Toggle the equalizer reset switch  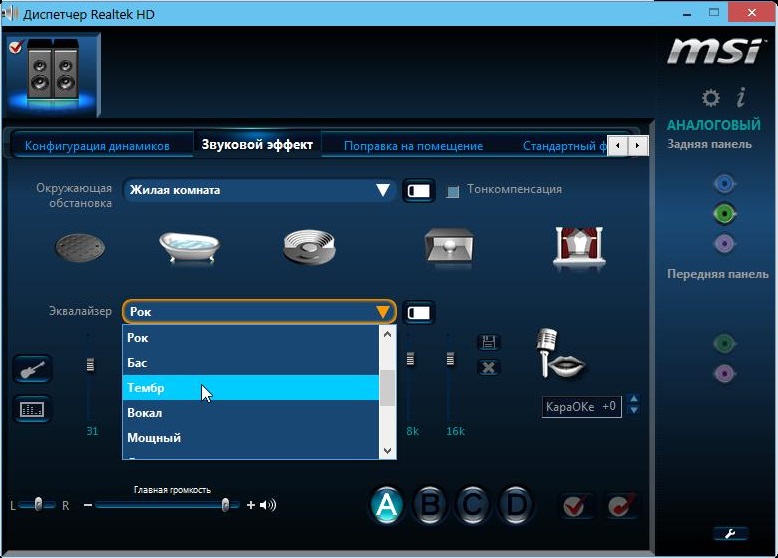point(418,312)
